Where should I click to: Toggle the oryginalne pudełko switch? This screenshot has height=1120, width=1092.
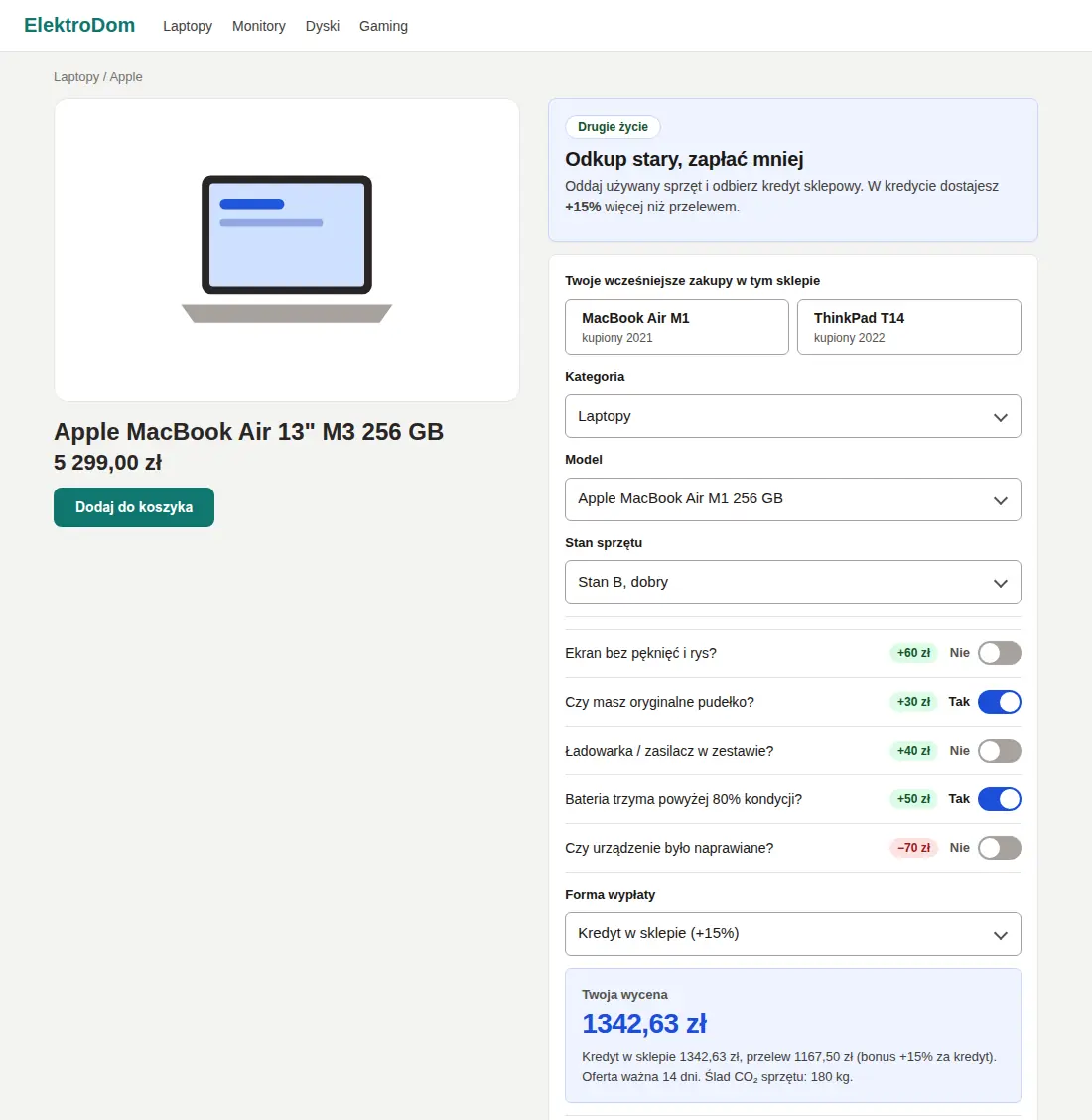[x=999, y=702]
